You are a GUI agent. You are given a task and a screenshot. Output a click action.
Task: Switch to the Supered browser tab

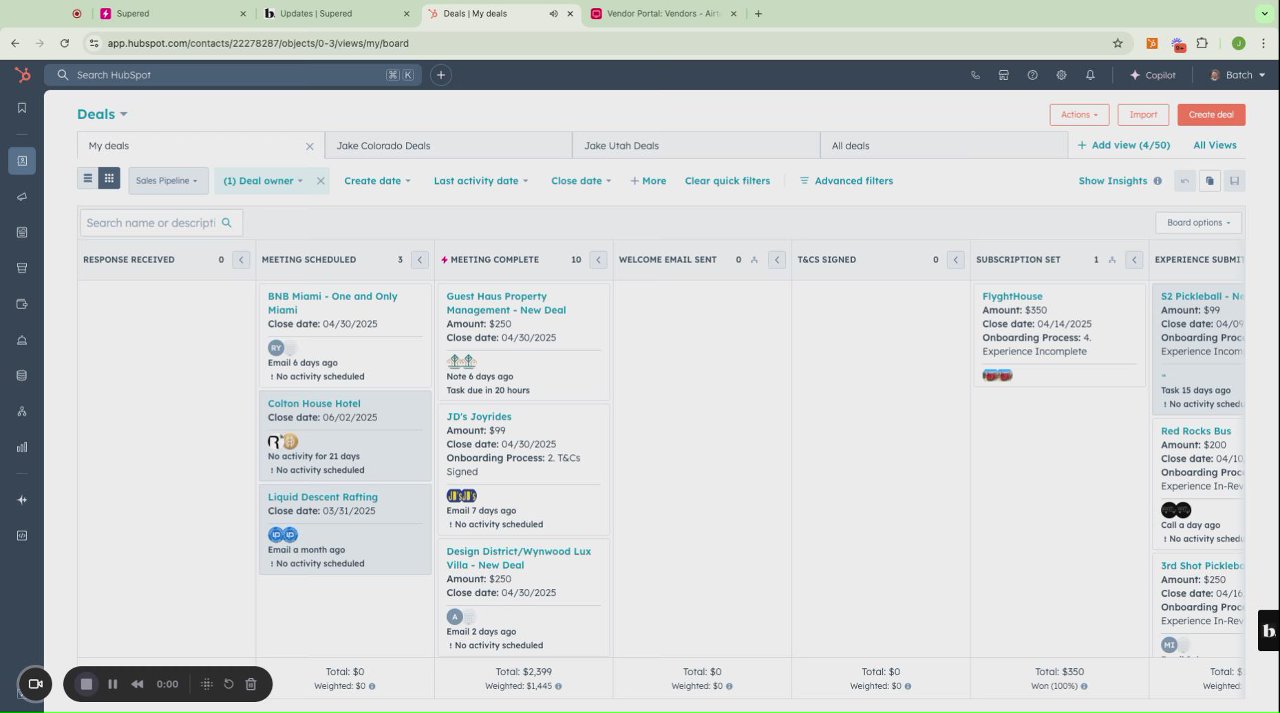174,14
